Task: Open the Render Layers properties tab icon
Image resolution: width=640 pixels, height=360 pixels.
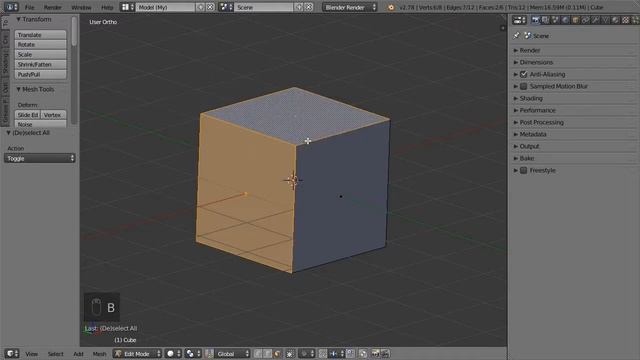Action: point(546,20)
